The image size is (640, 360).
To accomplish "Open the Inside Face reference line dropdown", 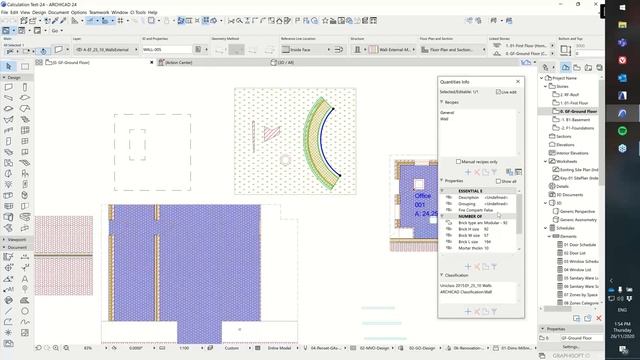I will coord(305,49).
